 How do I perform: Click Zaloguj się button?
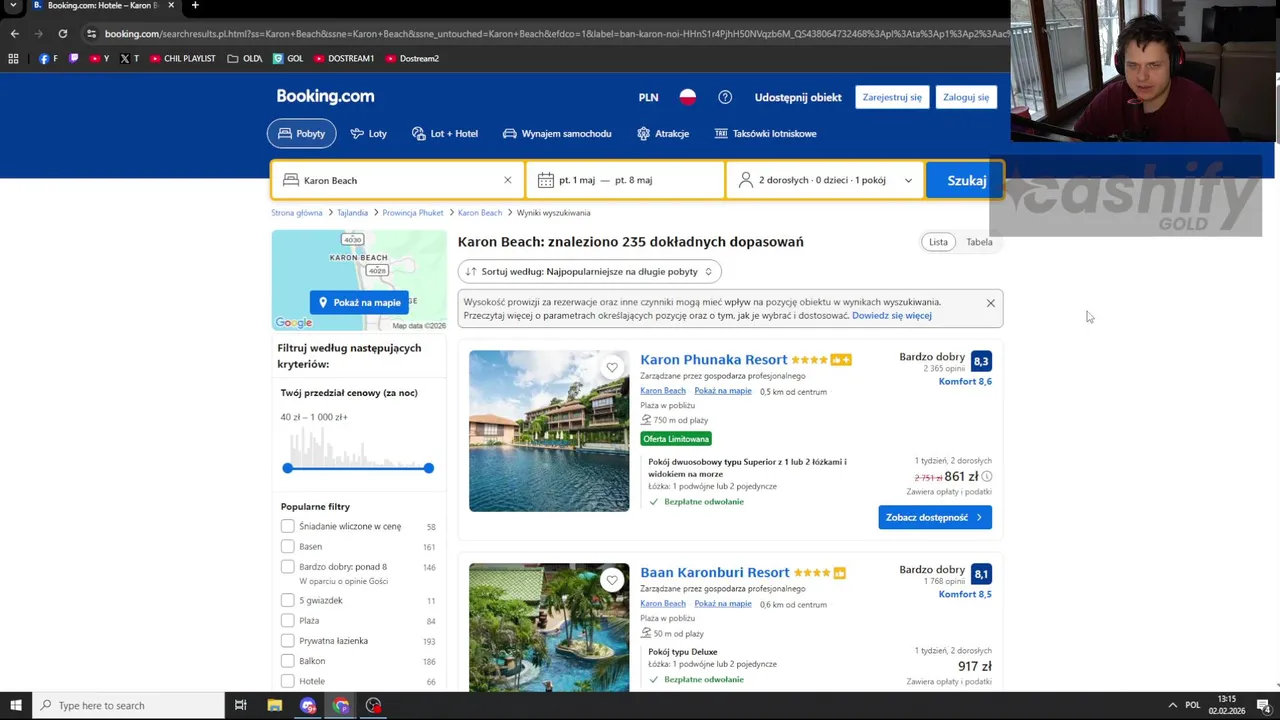point(966,97)
